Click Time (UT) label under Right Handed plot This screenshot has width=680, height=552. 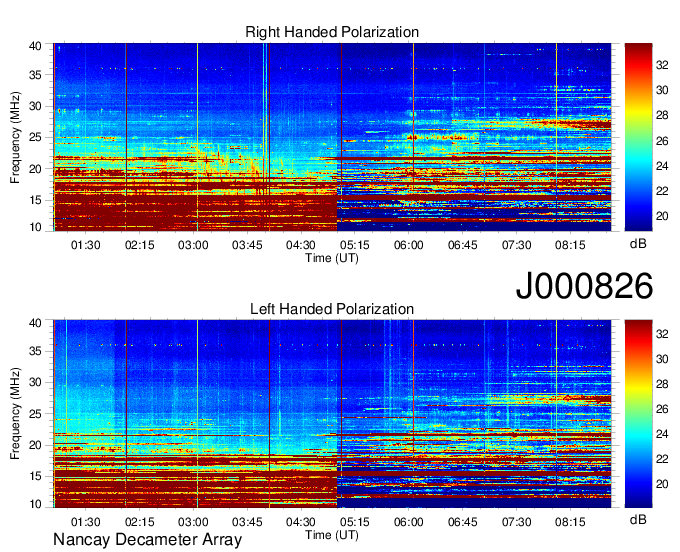(x=332, y=258)
